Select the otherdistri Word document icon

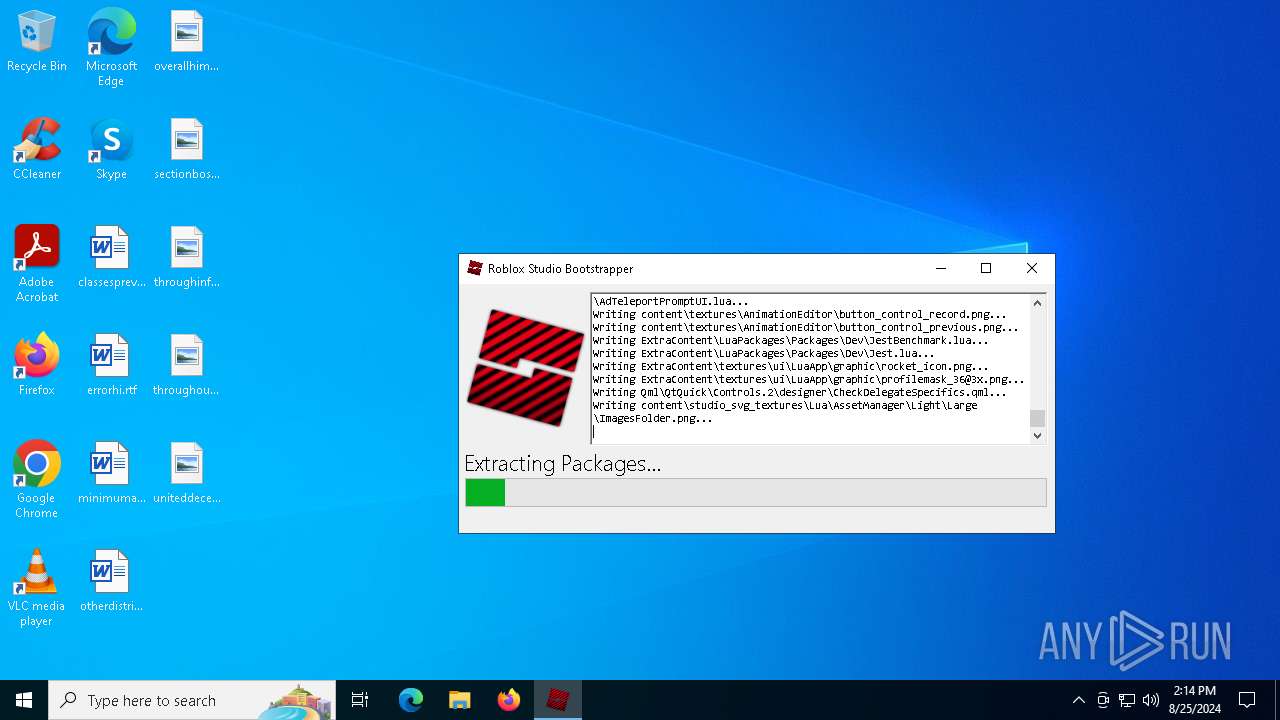tap(111, 581)
